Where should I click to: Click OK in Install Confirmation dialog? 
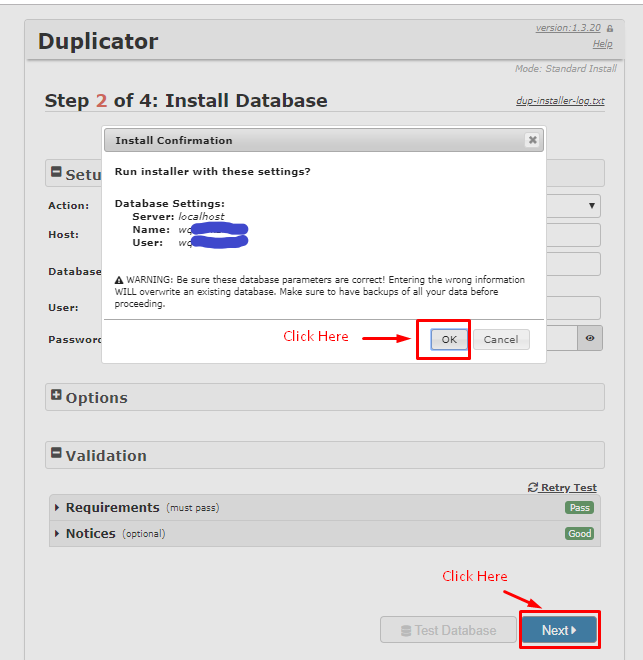[x=449, y=339]
